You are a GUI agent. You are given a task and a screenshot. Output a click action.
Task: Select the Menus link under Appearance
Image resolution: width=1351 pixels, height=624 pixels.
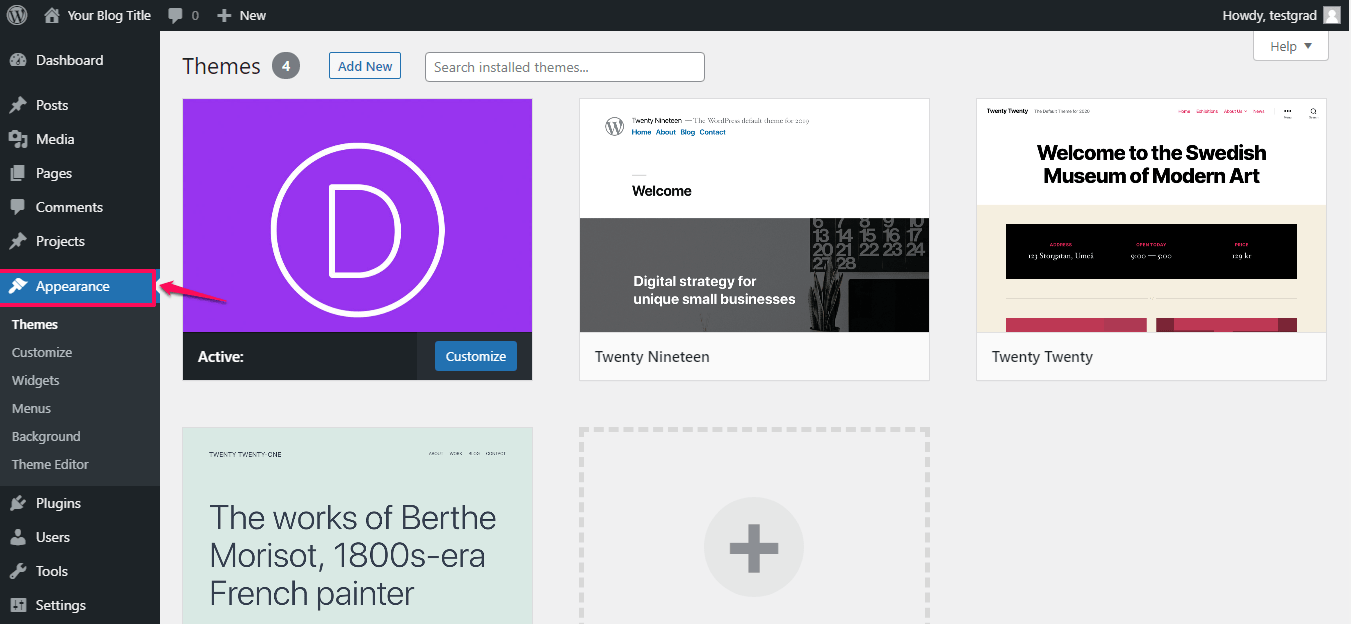click(31, 408)
